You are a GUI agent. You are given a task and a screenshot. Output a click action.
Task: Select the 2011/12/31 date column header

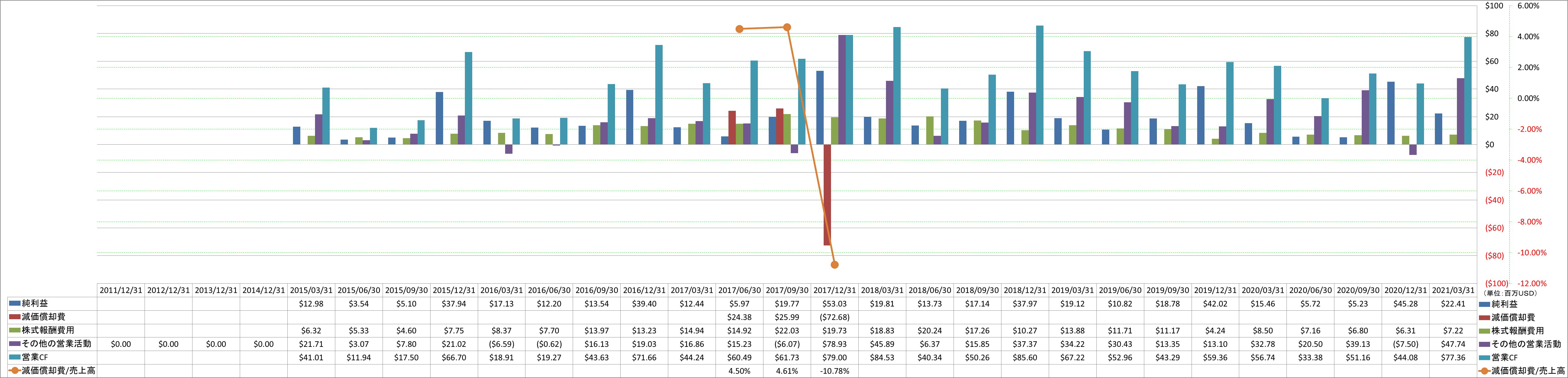[121, 290]
